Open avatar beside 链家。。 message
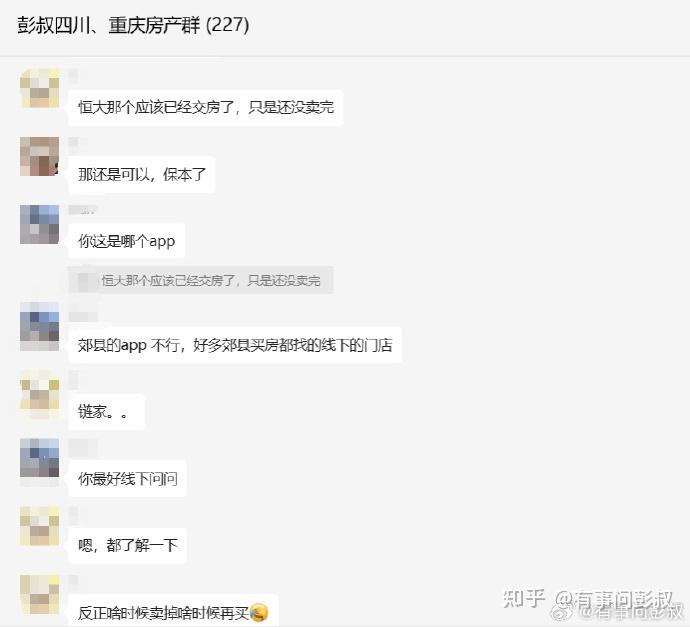The height and width of the screenshot is (627, 690). 40,394
